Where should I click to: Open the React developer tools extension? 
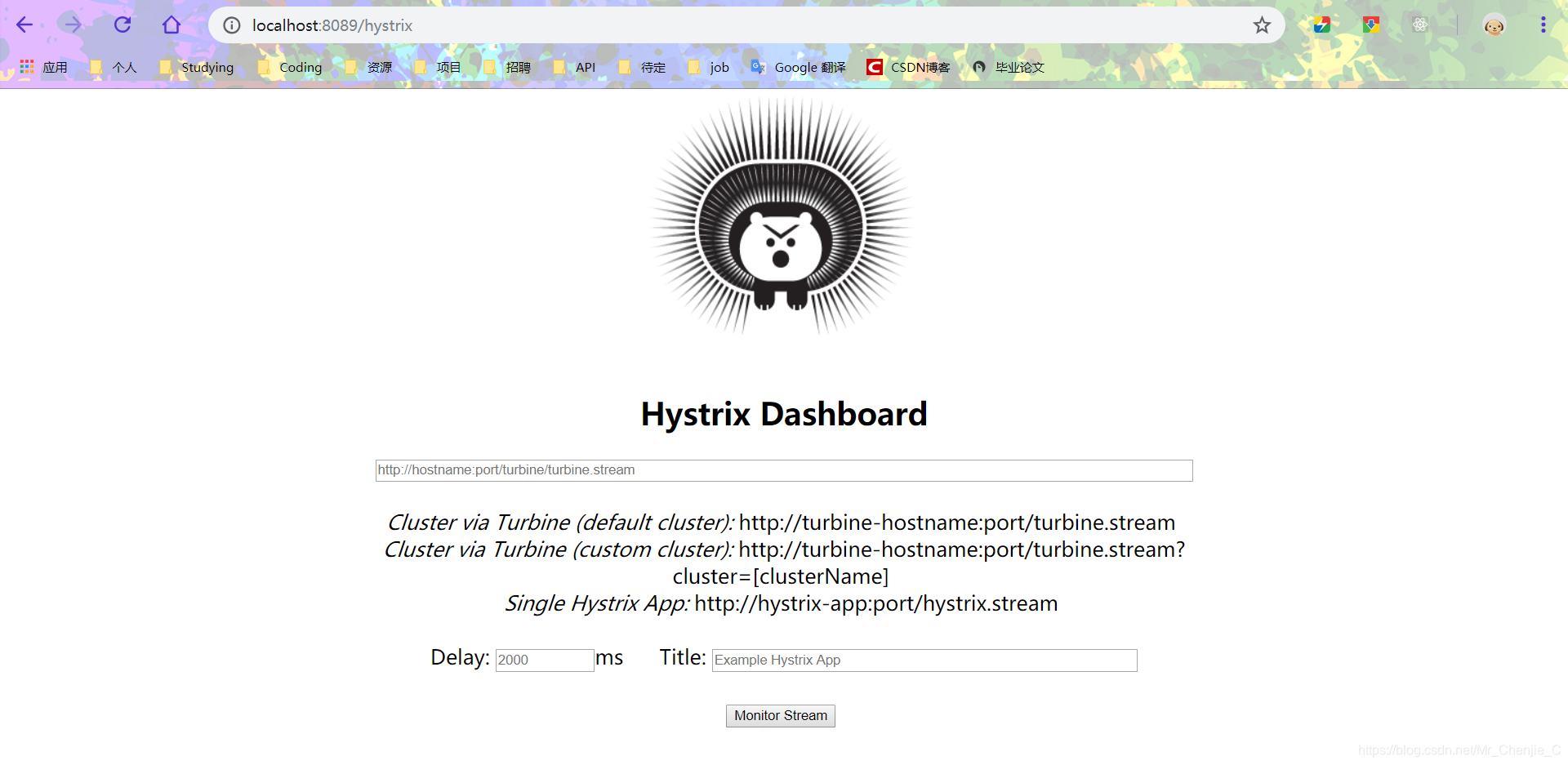1420,25
